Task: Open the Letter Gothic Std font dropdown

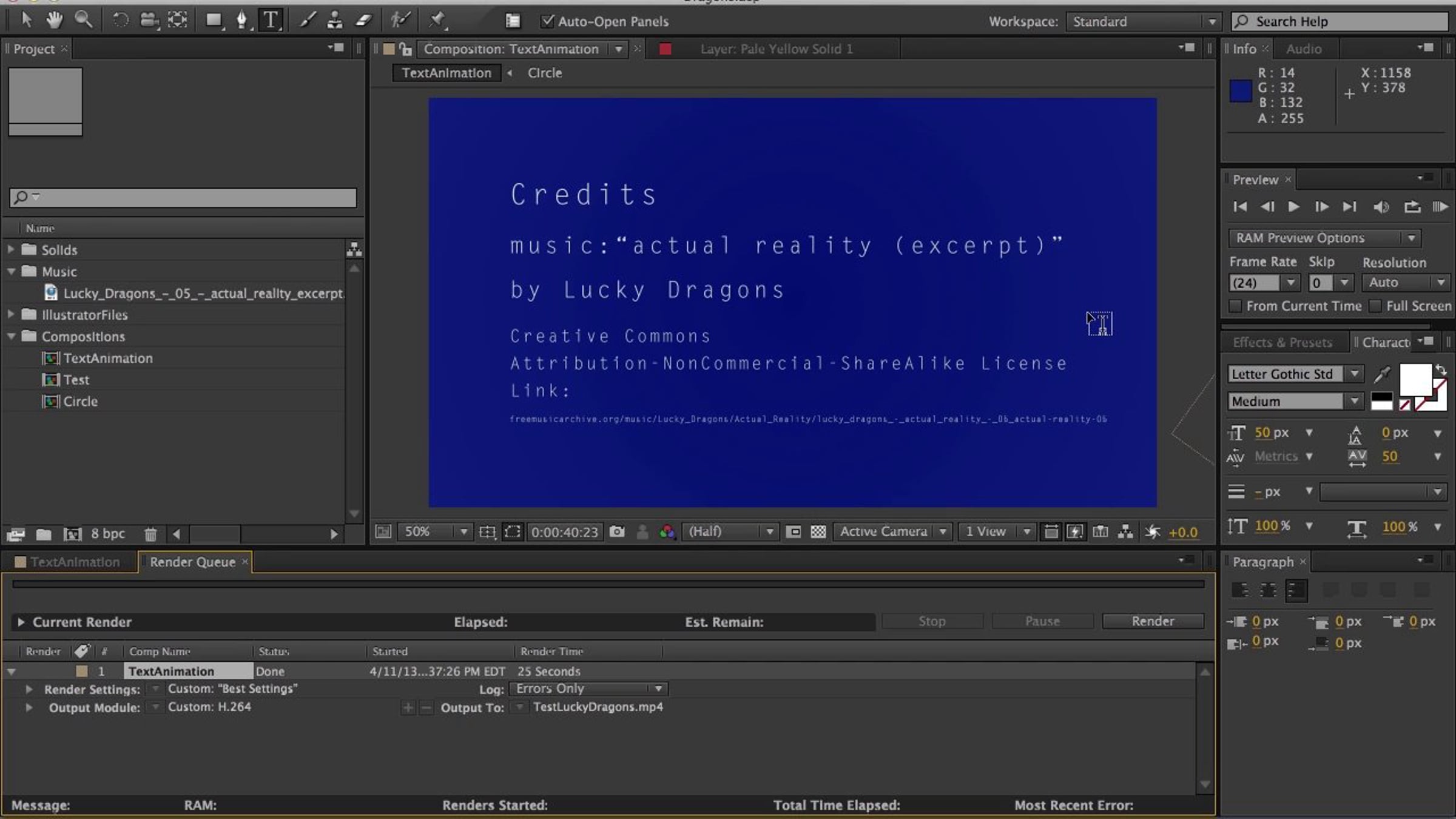Action: pos(1355,374)
